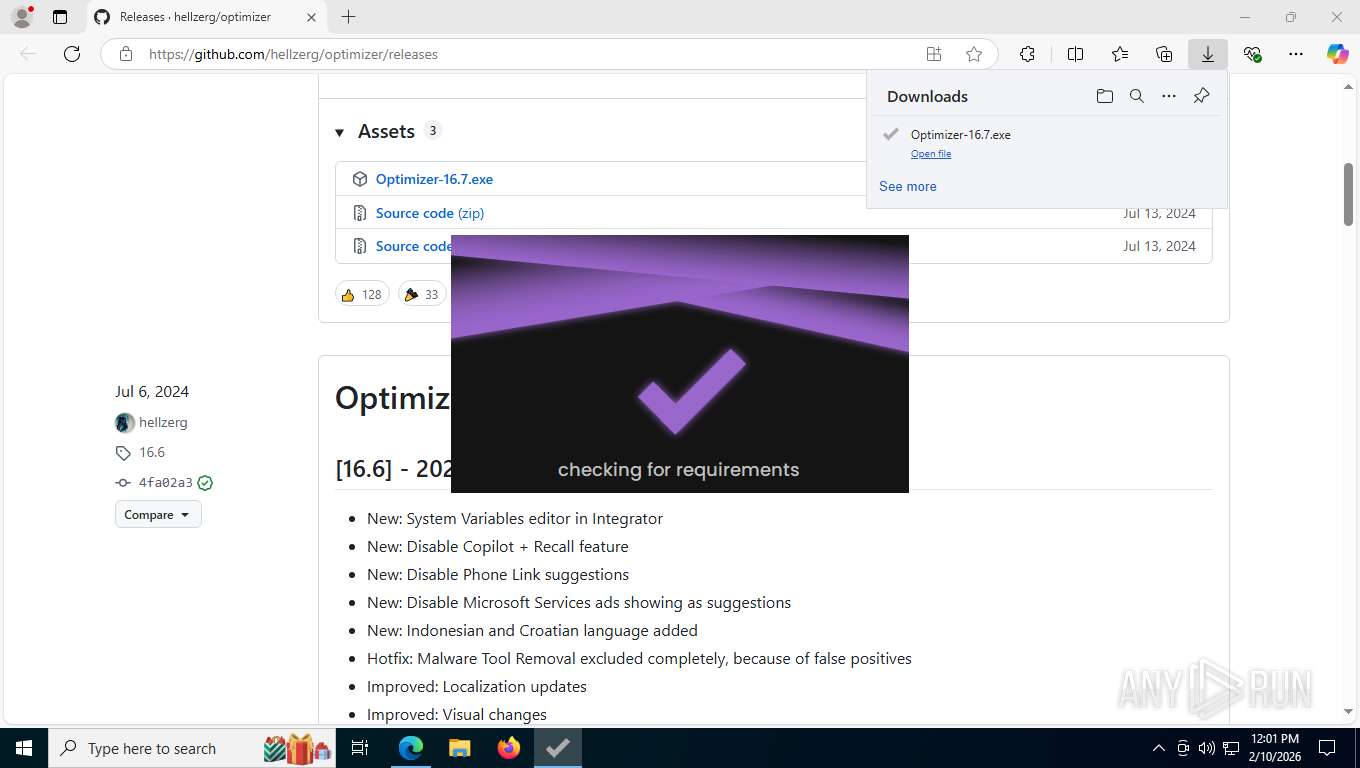Open the Windows Start menu

click(x=24, y=748)
